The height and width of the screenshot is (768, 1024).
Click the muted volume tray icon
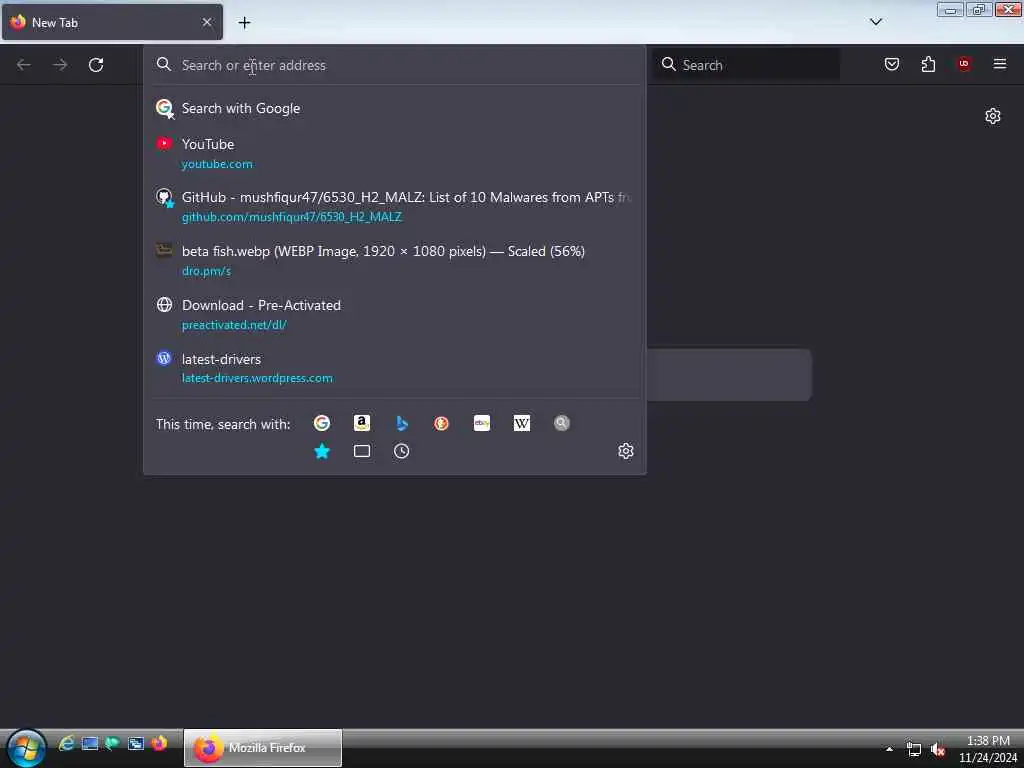(938, 749)
